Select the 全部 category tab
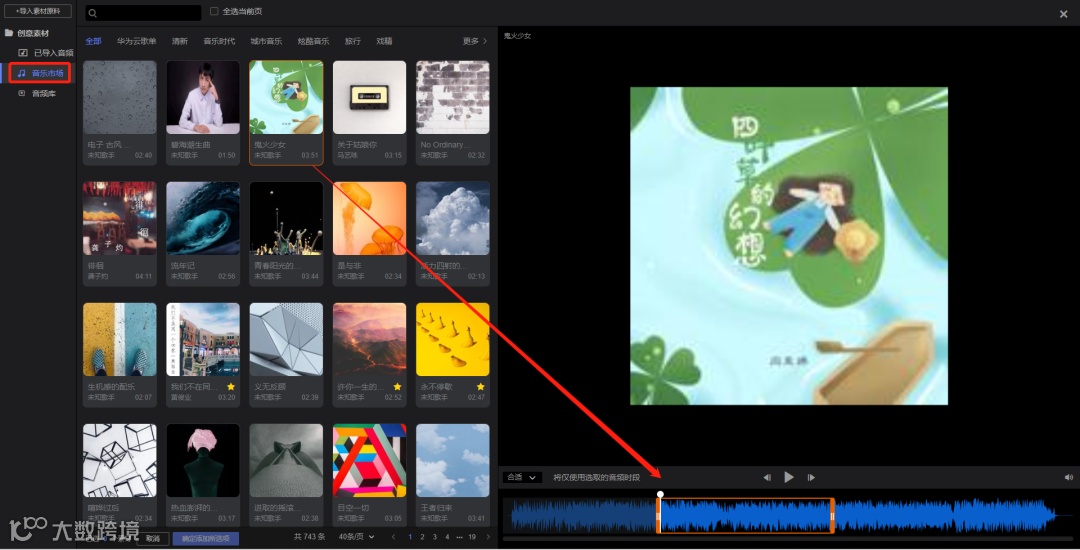This screenshot has width=1080, height=550. click(x=93, y=41)
